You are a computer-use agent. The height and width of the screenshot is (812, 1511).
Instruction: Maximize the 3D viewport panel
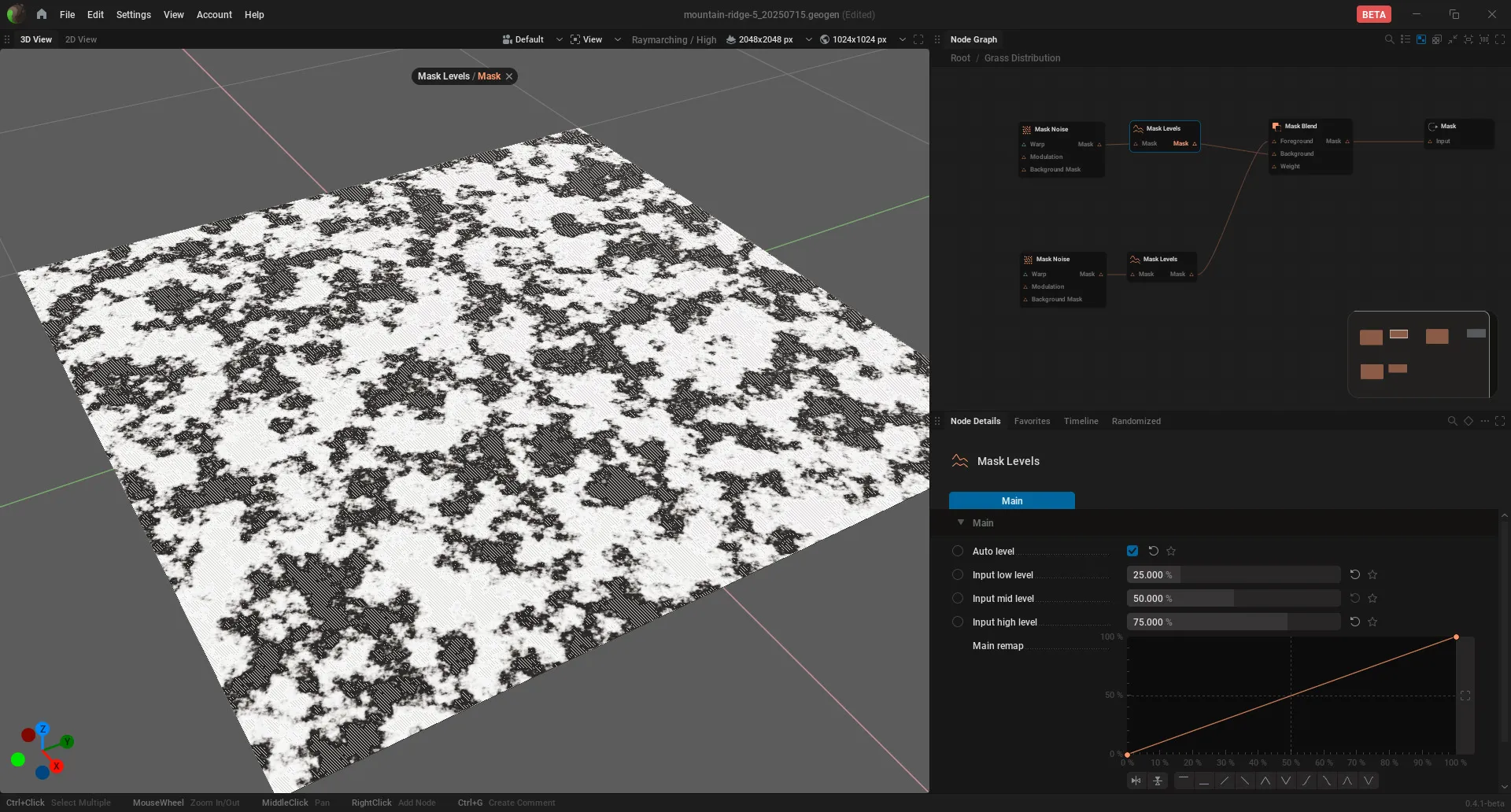coord(918,39)
